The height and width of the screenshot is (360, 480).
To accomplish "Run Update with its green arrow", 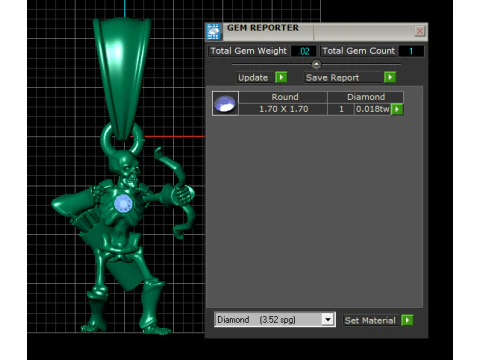I will (x=281, y=77).
